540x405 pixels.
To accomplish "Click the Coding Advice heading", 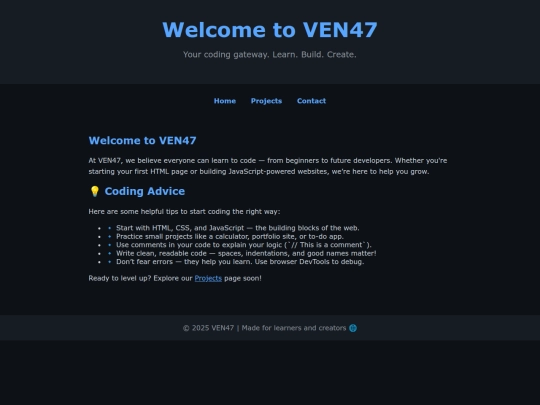I will coord(145,191).
